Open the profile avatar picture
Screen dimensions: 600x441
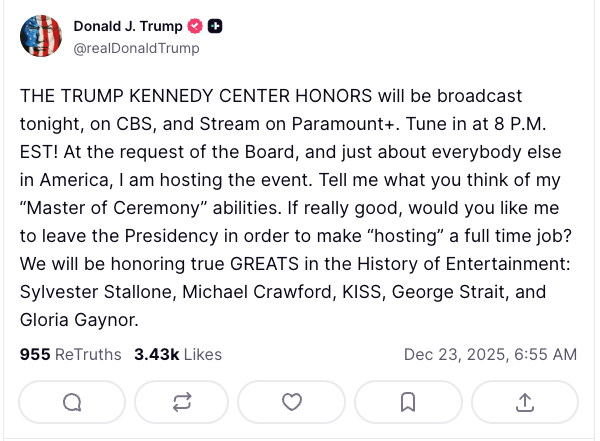tap(41, 36)
